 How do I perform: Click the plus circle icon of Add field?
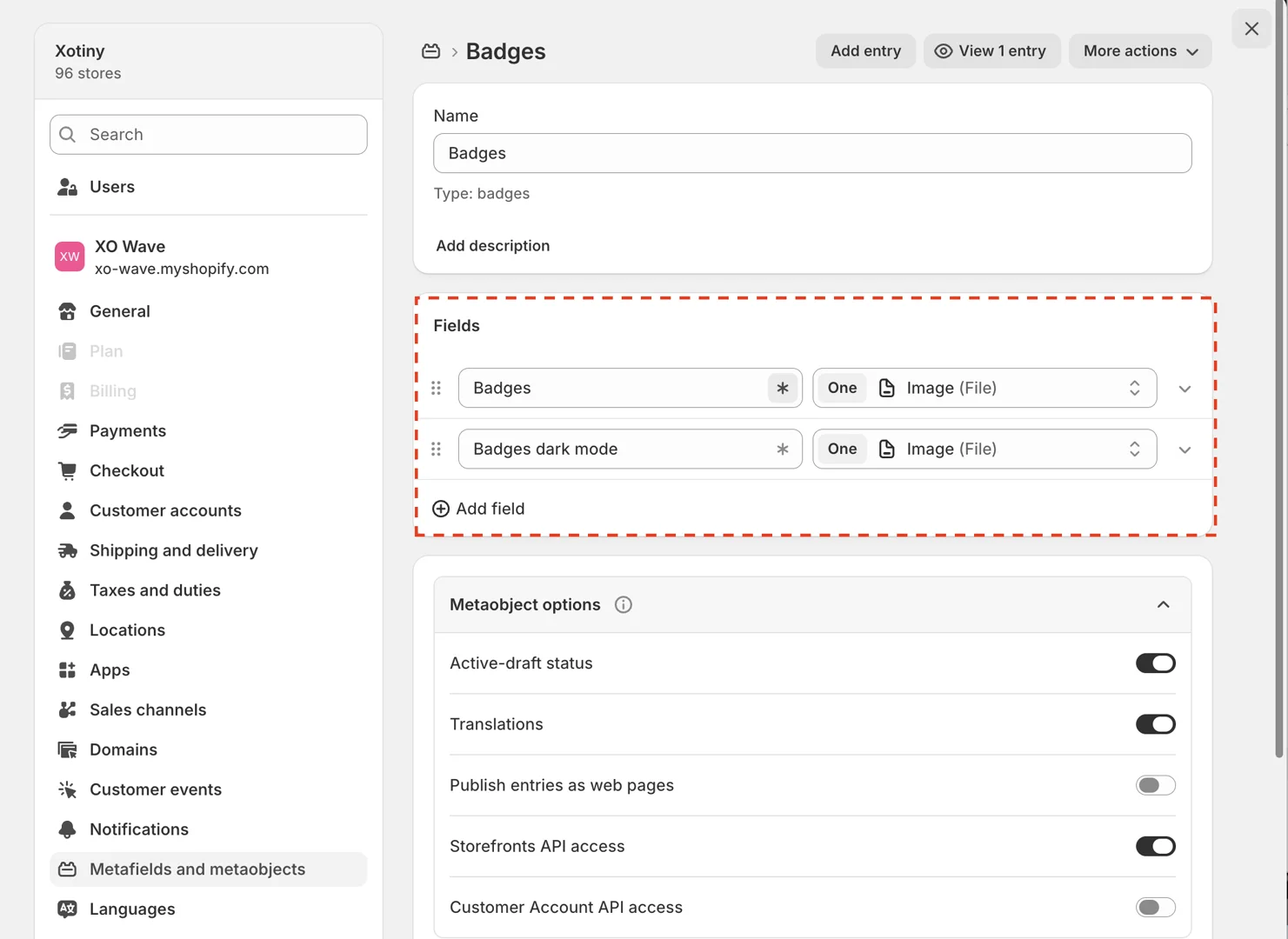click(x=441, y=509)
